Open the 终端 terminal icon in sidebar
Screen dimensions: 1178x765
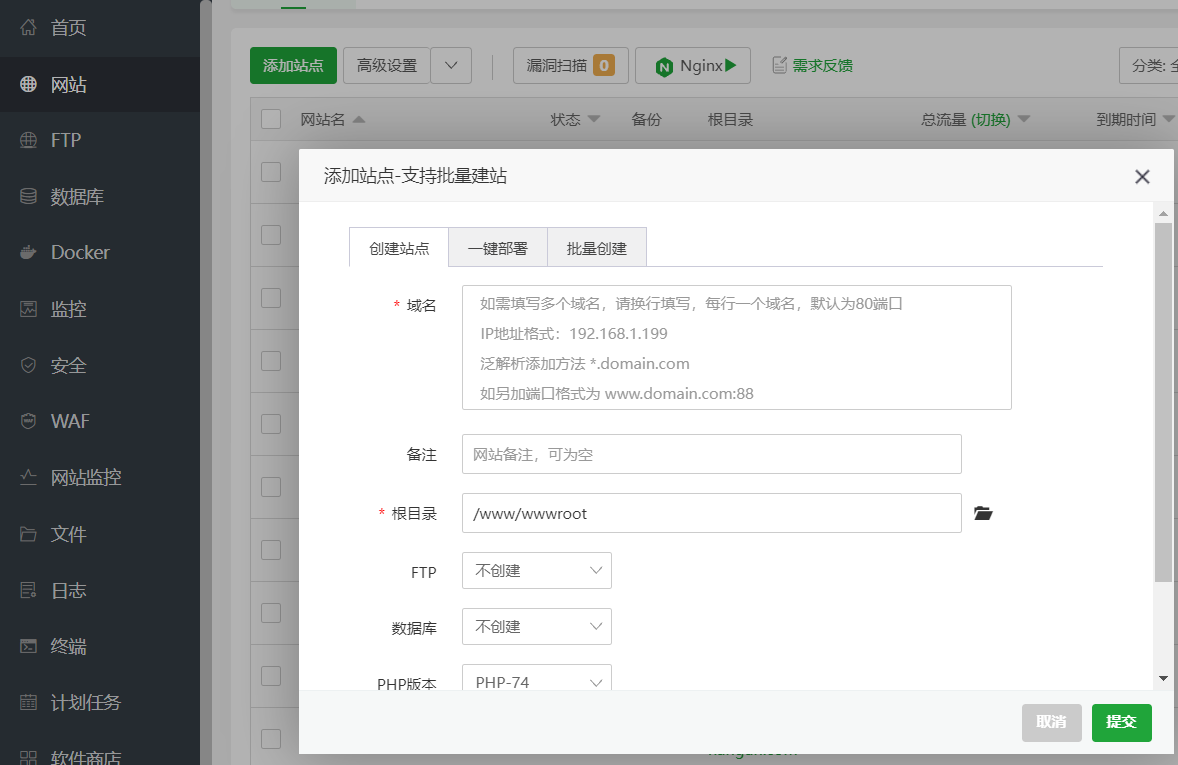pos(29,646)
